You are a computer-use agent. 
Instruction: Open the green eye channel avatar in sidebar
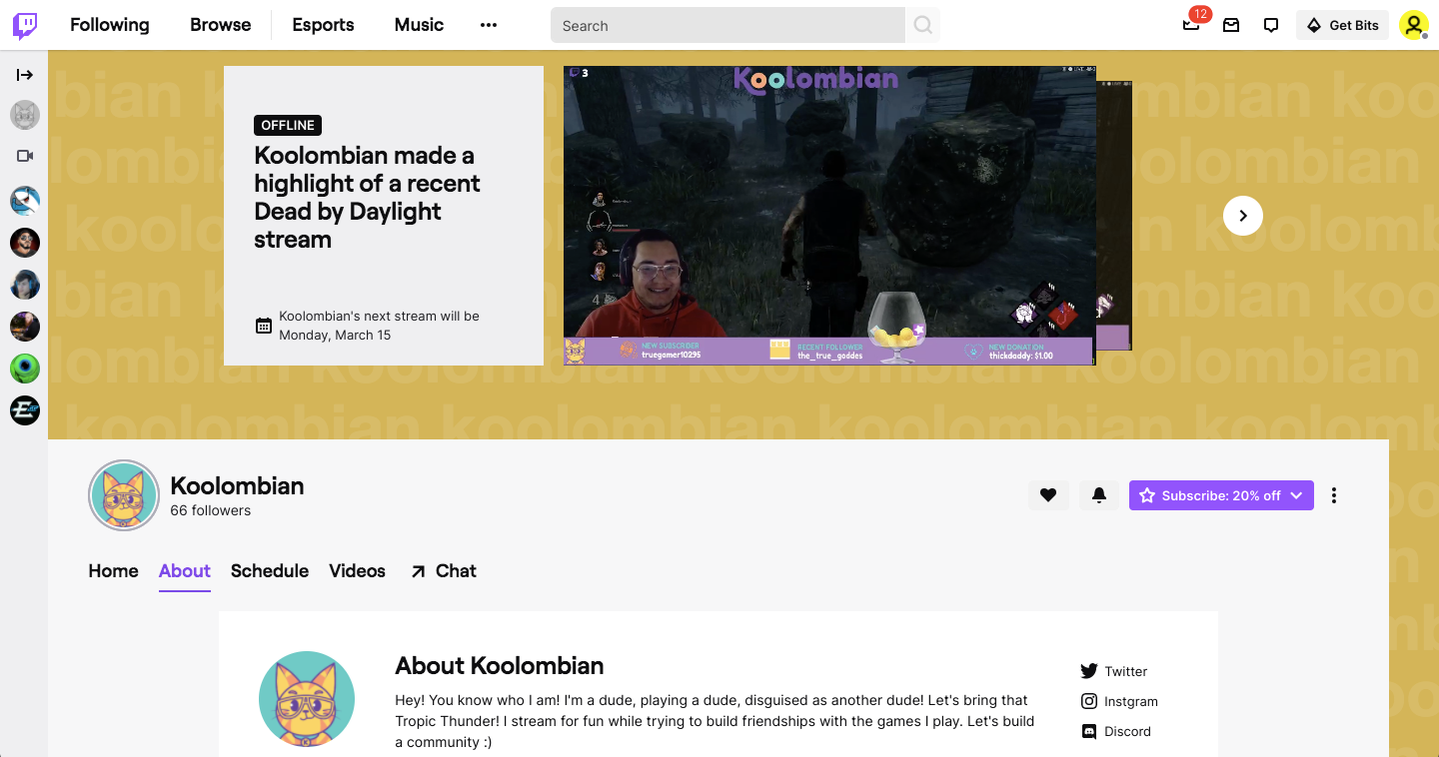(x=25, y=368)
